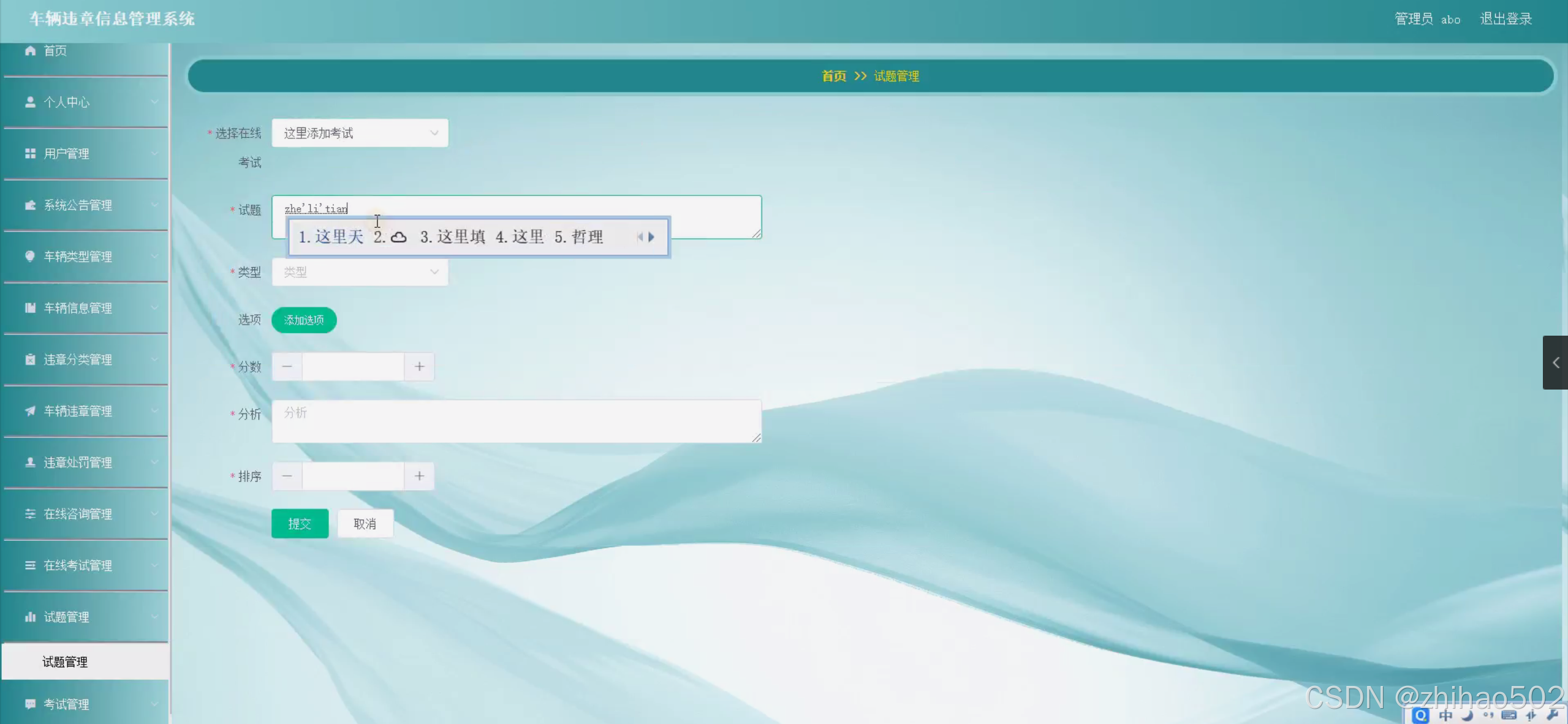Click the grid icon beside 用户管理
This screenshot has height=724, width=1568.
click(x=30, y=154)
